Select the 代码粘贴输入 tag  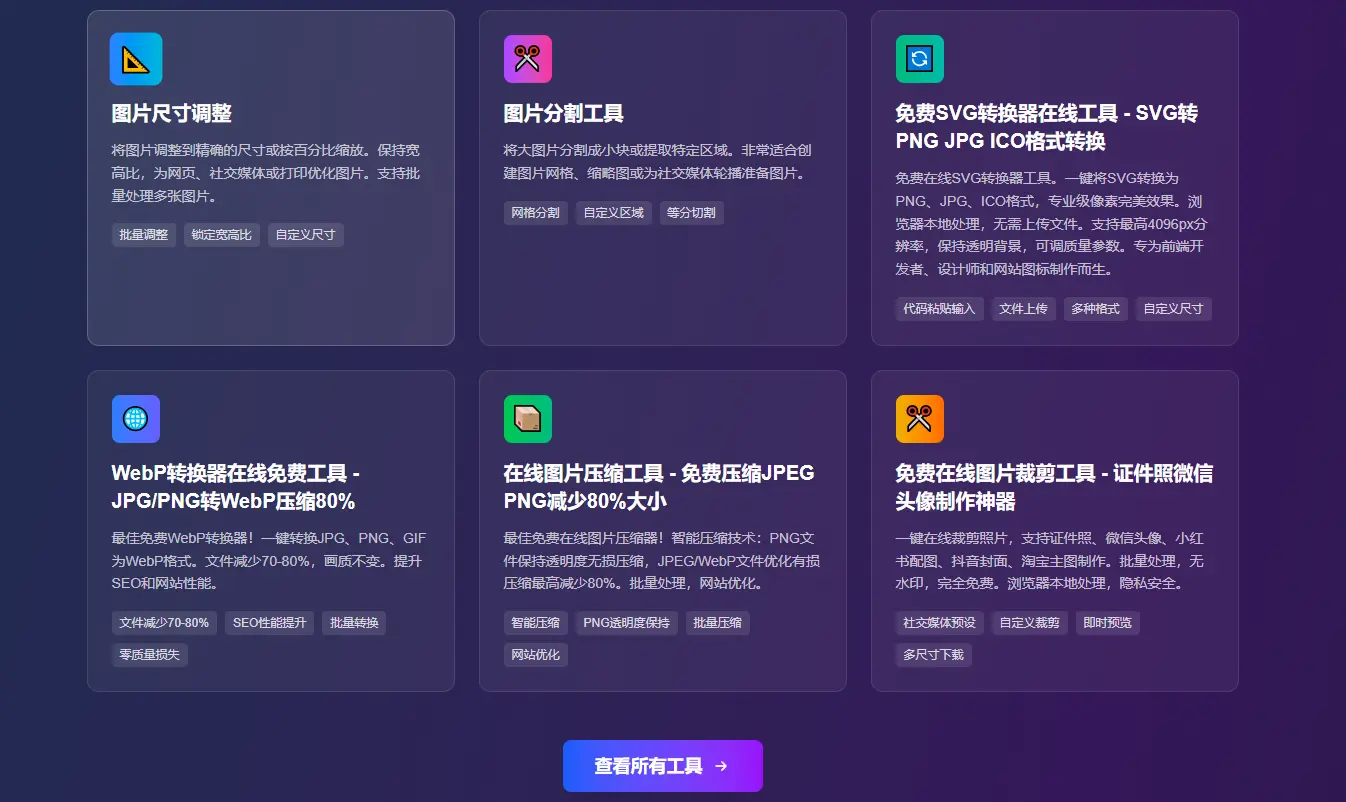coord(939,308)
